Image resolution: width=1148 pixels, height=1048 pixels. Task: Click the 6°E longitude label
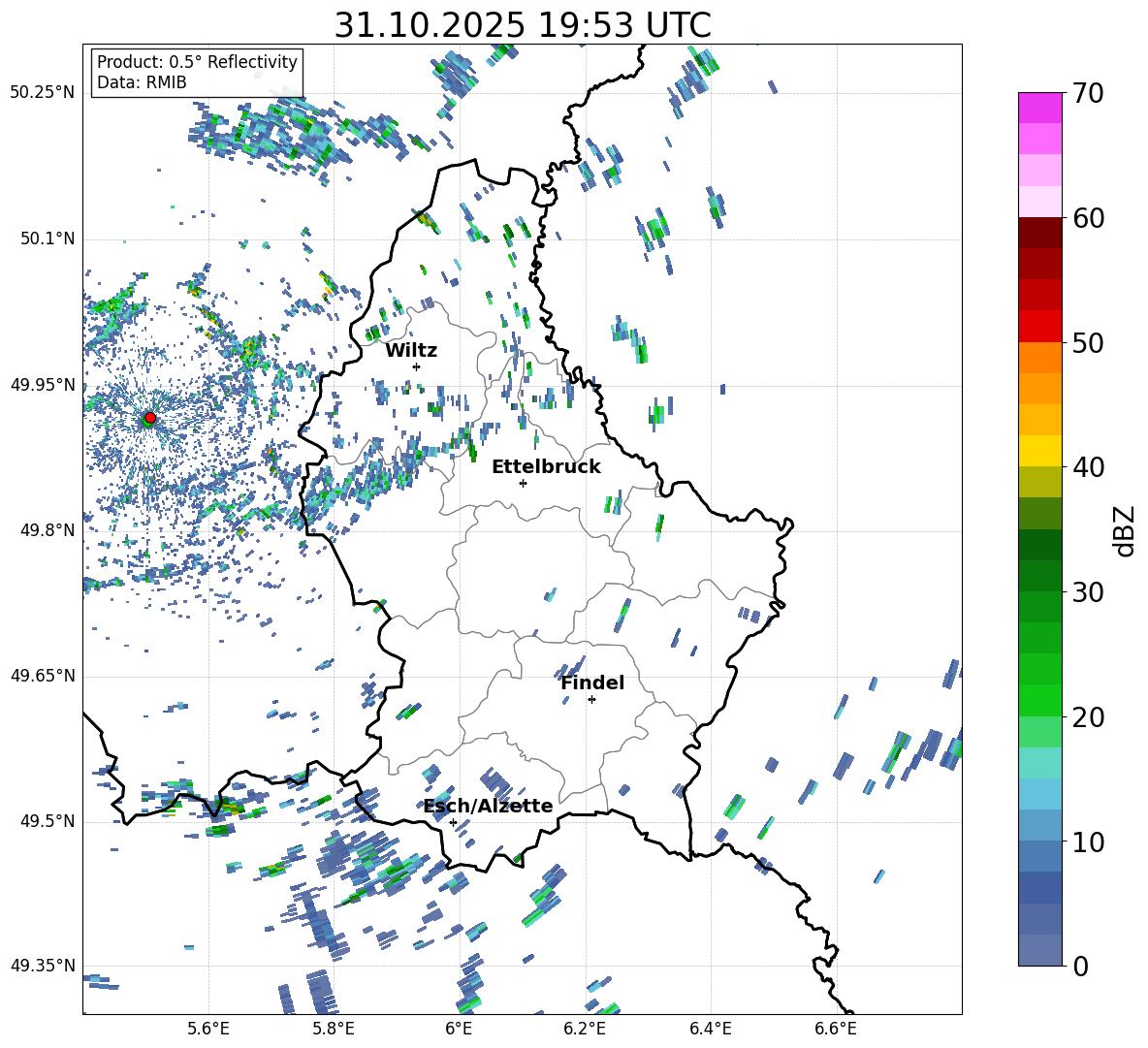point(459,1029)
